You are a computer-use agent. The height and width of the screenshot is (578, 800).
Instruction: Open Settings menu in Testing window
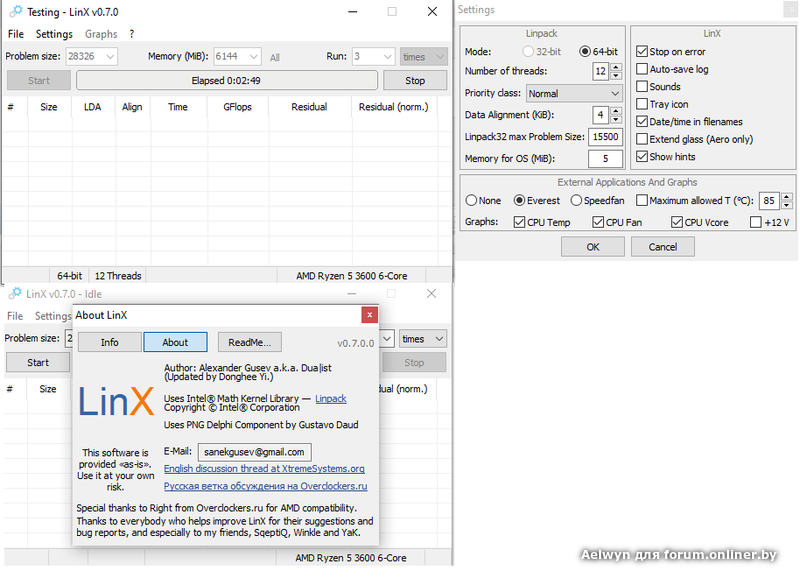tap(54, 34)
